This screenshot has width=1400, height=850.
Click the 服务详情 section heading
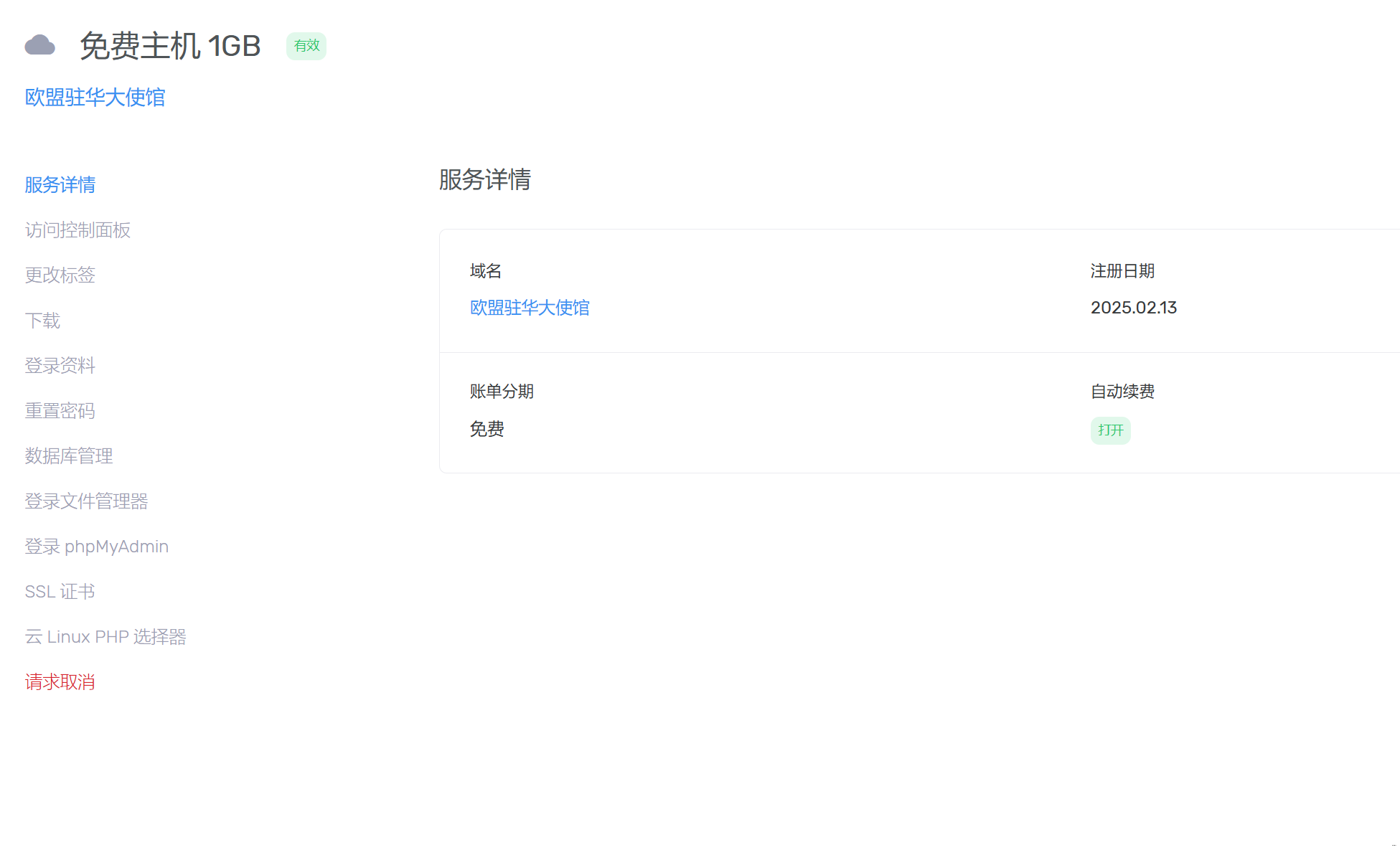tap(485, 179)
